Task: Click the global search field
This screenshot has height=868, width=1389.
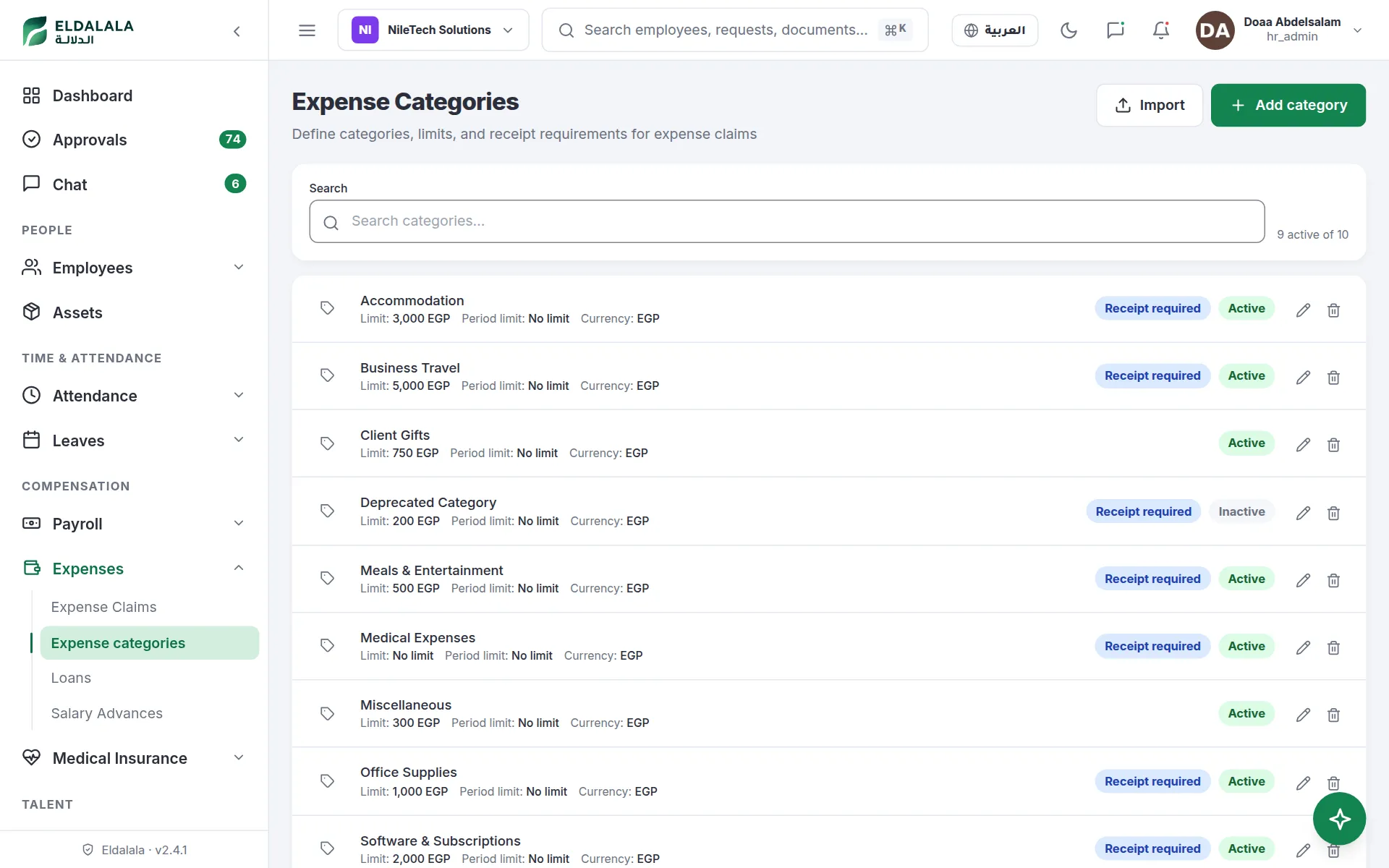Action: coord(734,30)
